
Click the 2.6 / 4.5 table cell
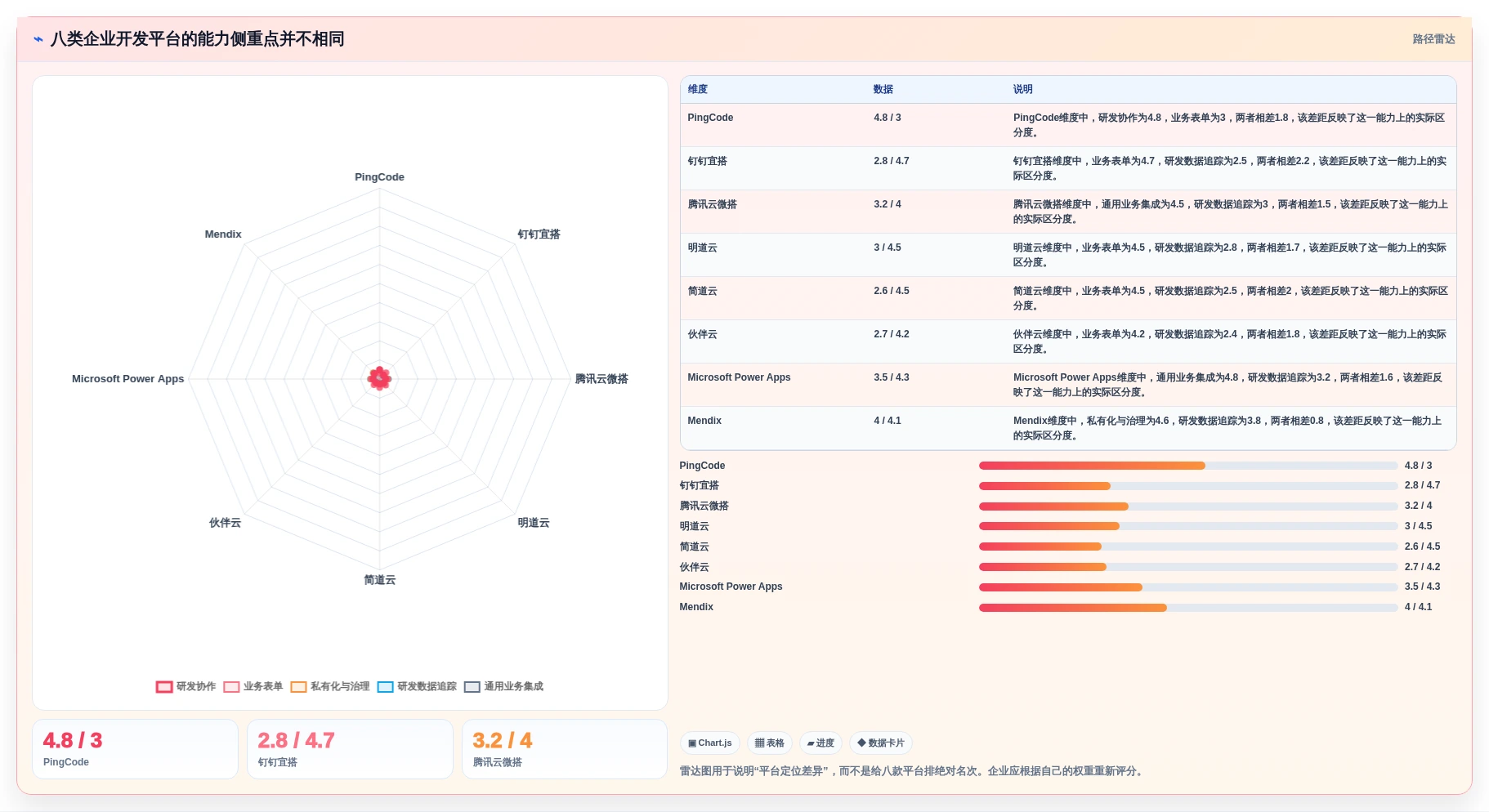click(892, 291)
